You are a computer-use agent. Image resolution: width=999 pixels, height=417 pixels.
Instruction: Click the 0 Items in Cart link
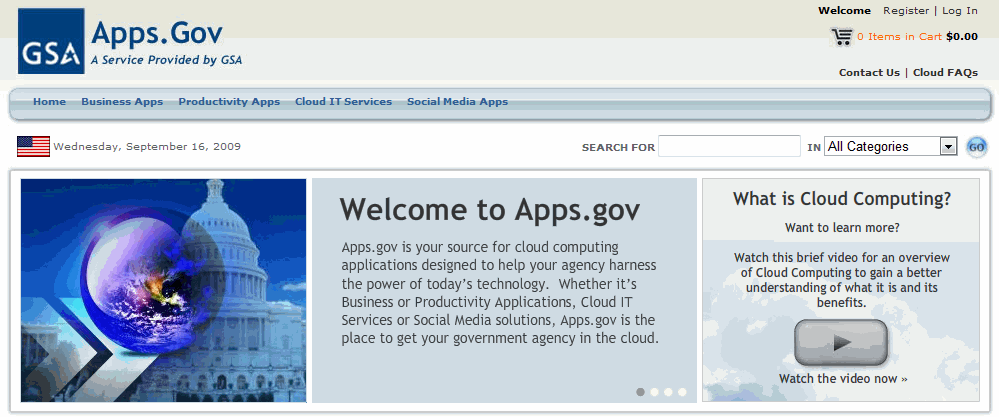click(x=899, y=37)
